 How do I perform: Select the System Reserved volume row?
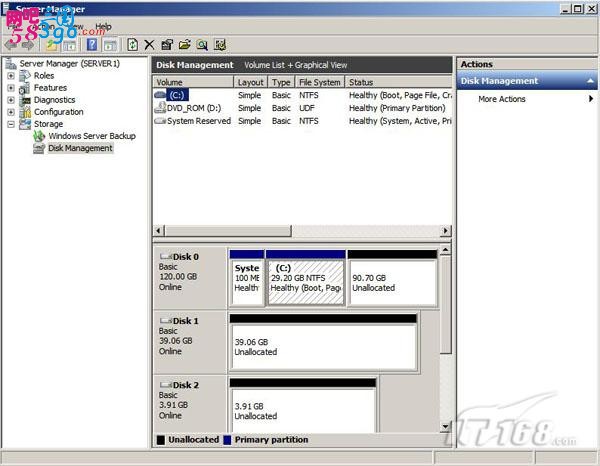(303, 121)
